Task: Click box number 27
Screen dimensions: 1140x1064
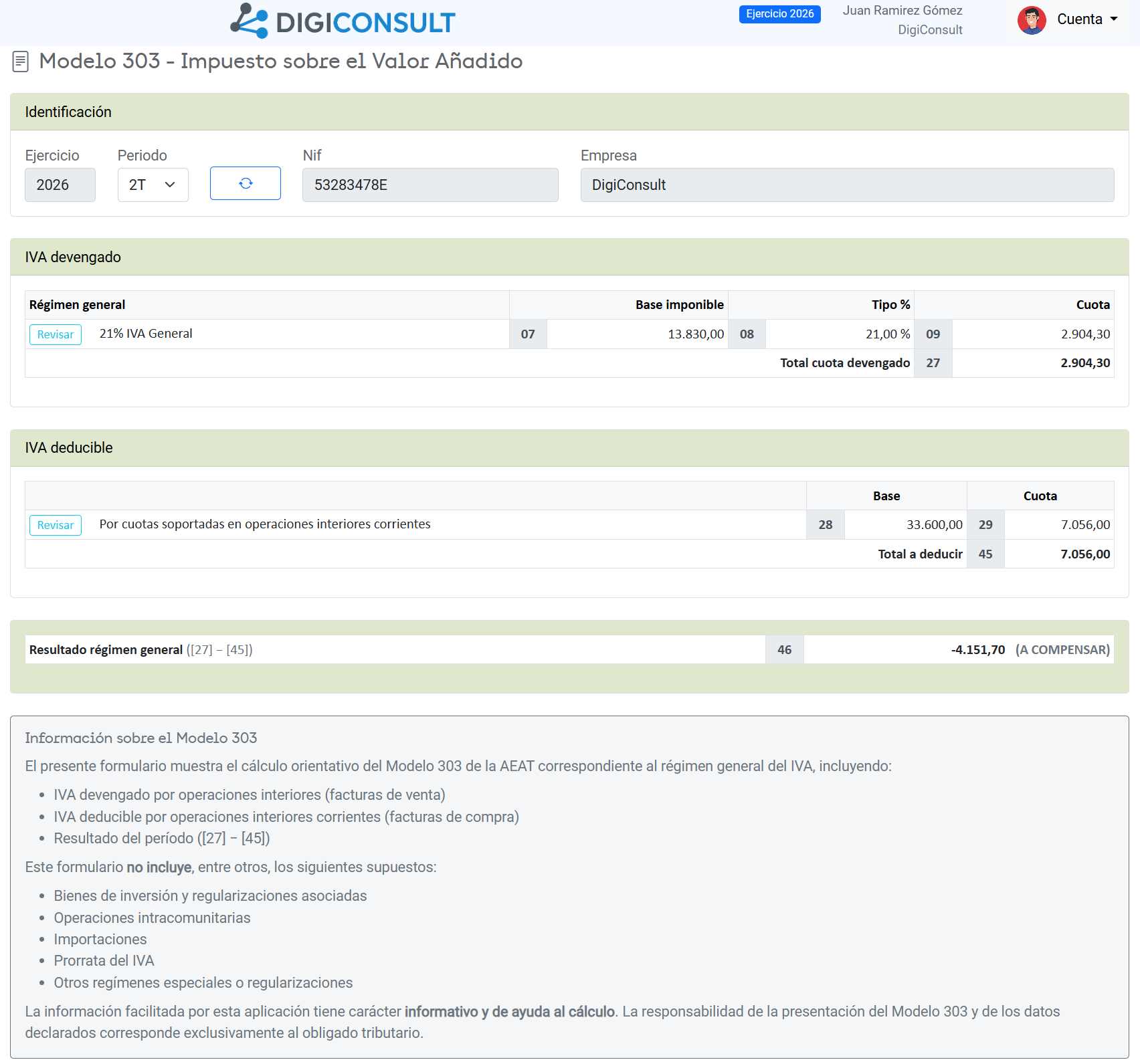Action: click(x=933, y=363)
